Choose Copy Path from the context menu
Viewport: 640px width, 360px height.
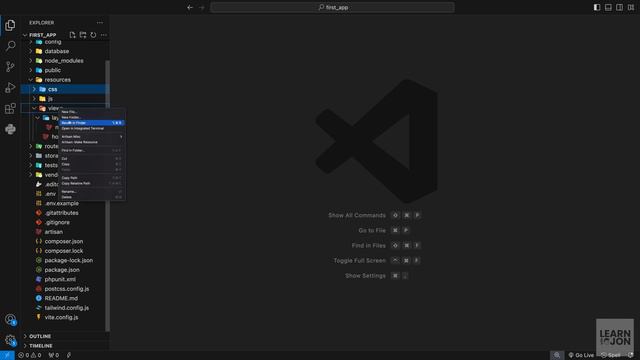point(92,178)
